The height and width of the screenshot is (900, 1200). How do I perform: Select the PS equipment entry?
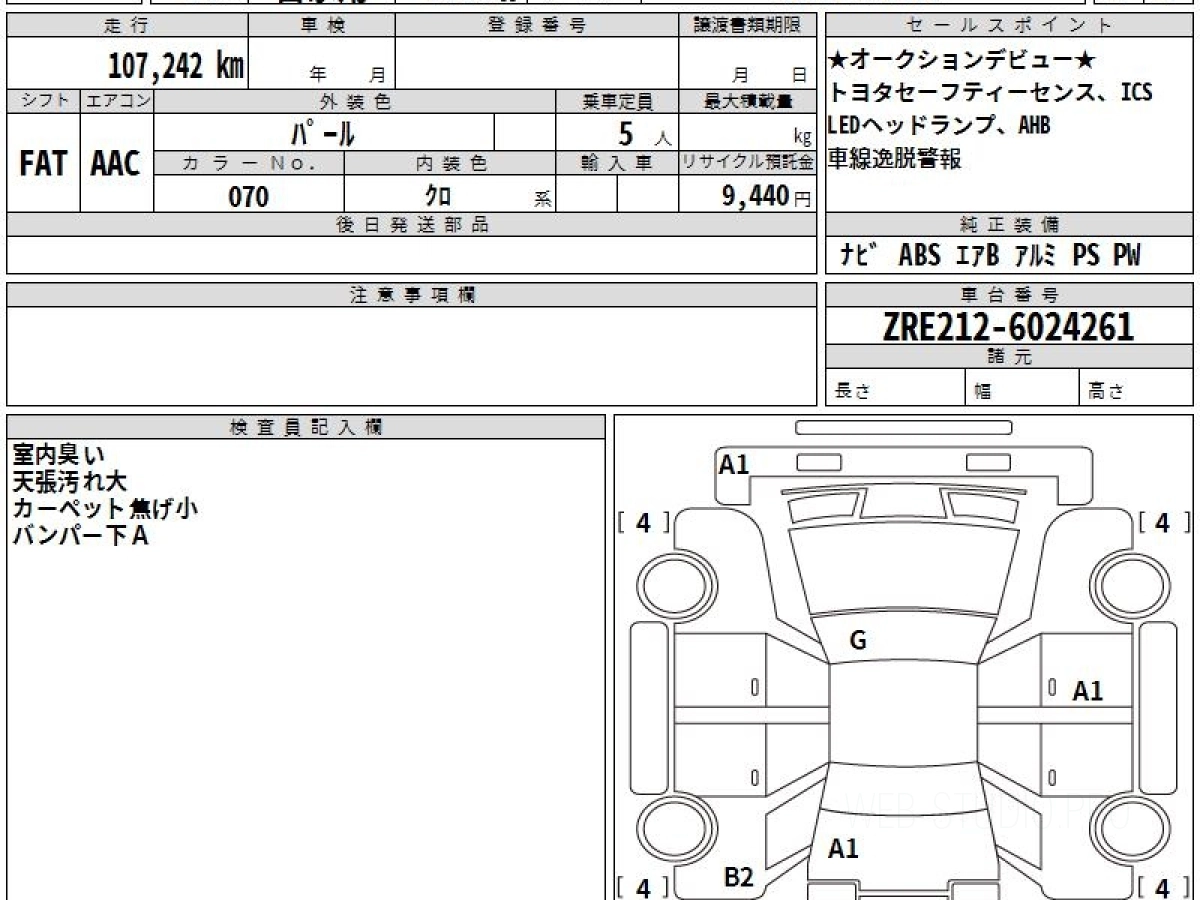[x=1087, y=256]
